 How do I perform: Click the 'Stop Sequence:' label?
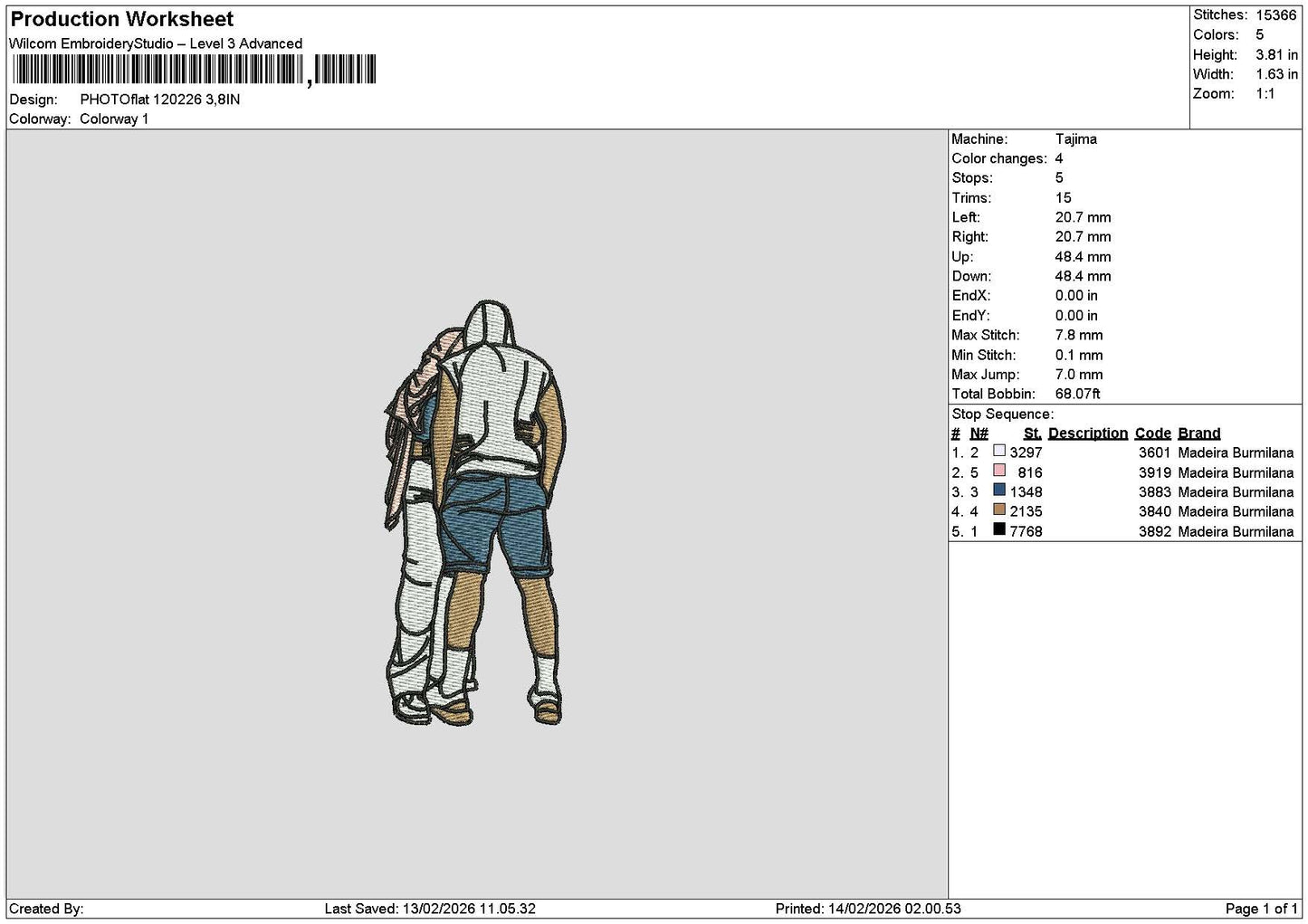tap(1003, 414)
